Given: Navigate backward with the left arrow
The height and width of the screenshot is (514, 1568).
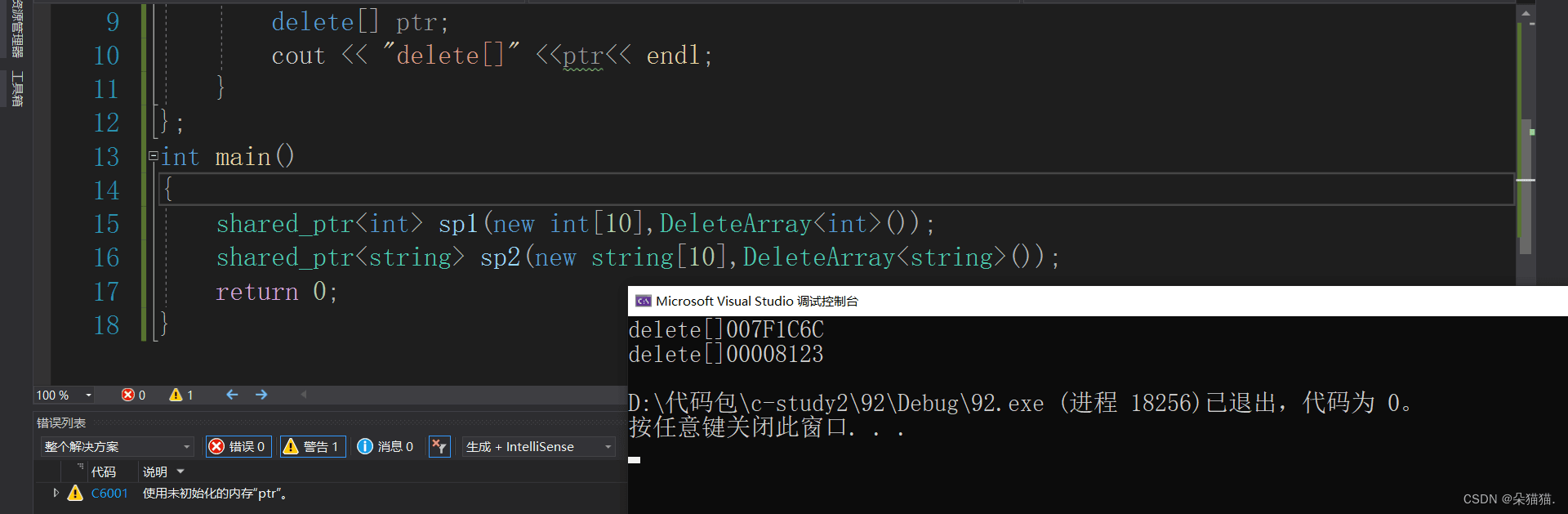Looking at the screenshot, I should (232, 395).
